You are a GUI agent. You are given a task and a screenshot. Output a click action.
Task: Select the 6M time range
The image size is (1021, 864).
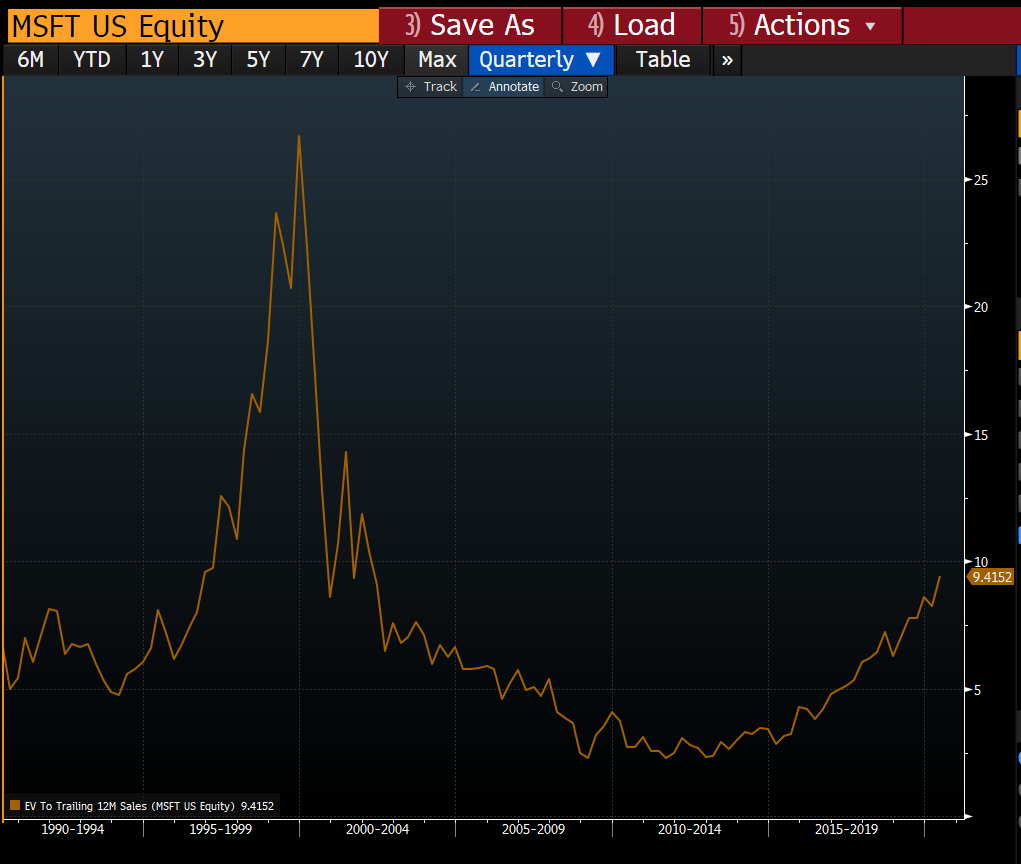point(31,60)
